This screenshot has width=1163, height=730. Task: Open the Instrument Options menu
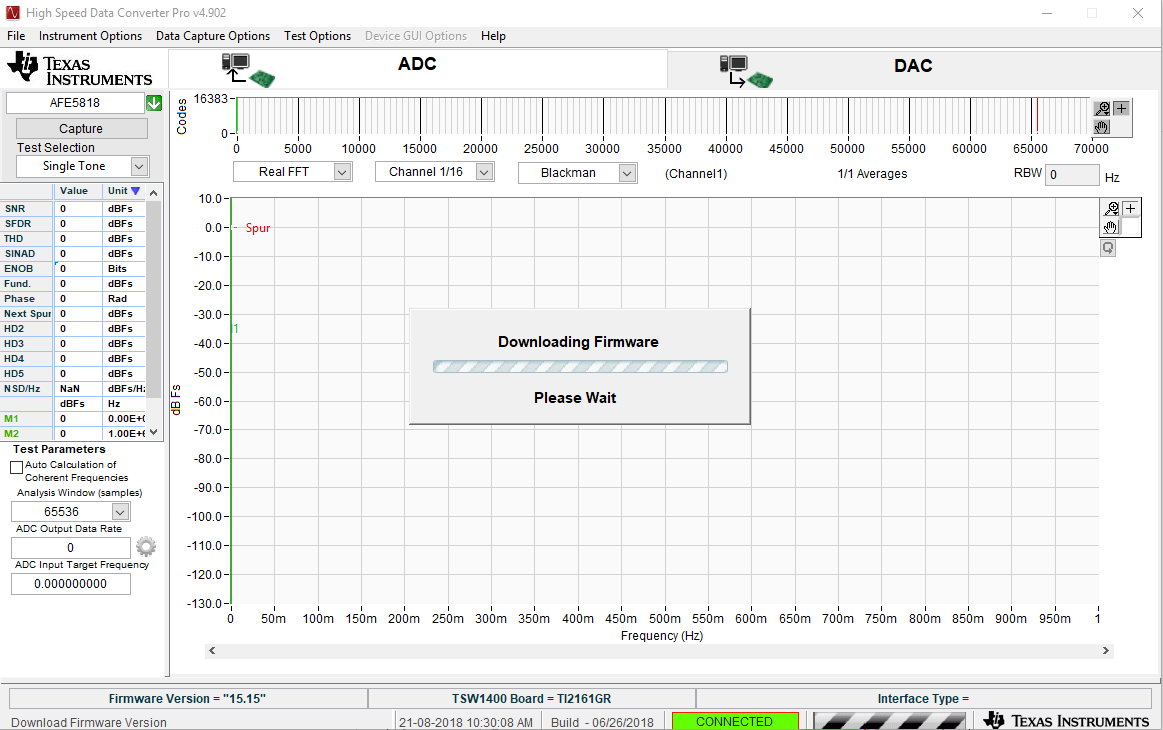coord(90,36)
